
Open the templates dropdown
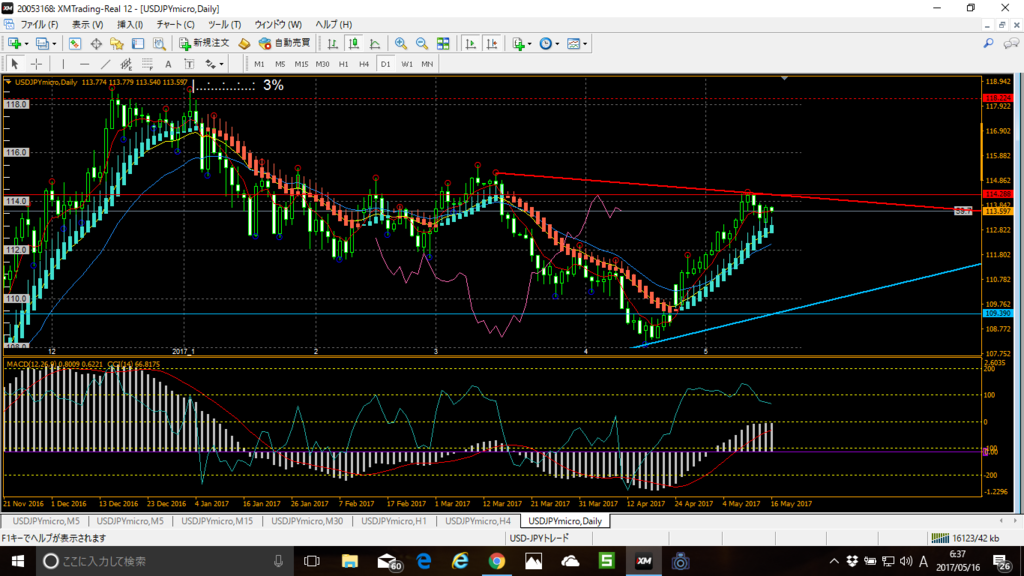[577, 44]
